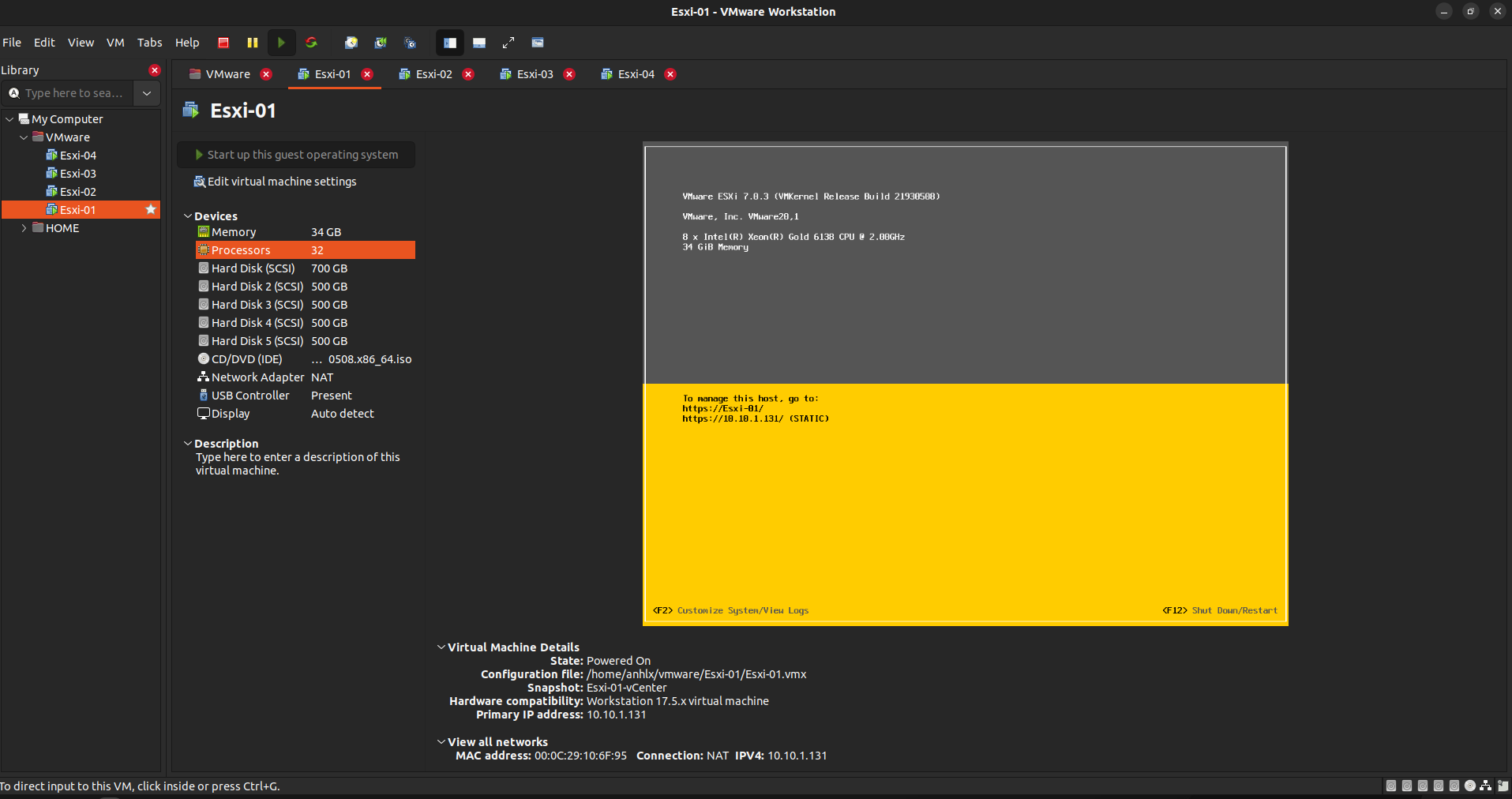Toggle the favorite star on Esxi-01
The image size is (1512, 799).
(x=151, y=209)
